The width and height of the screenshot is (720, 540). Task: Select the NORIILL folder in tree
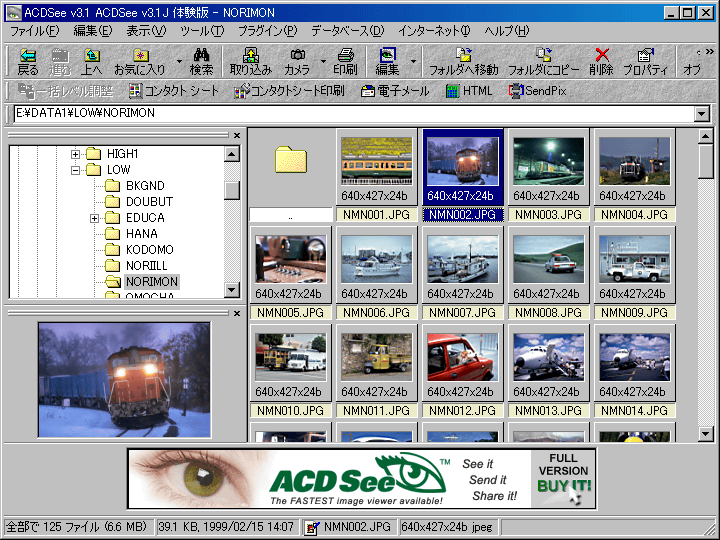[x=146, y=266]
